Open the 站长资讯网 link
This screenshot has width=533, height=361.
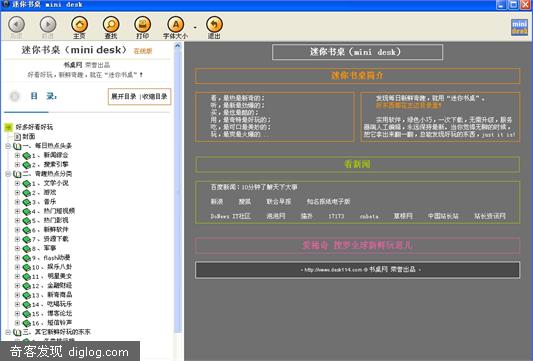(490, 216)
